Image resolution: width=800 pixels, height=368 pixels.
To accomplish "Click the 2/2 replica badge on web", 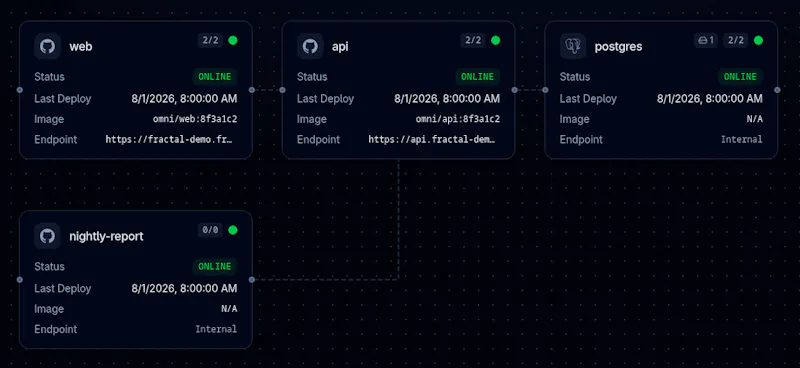I will pyautogui.click(x=210, y=40).
